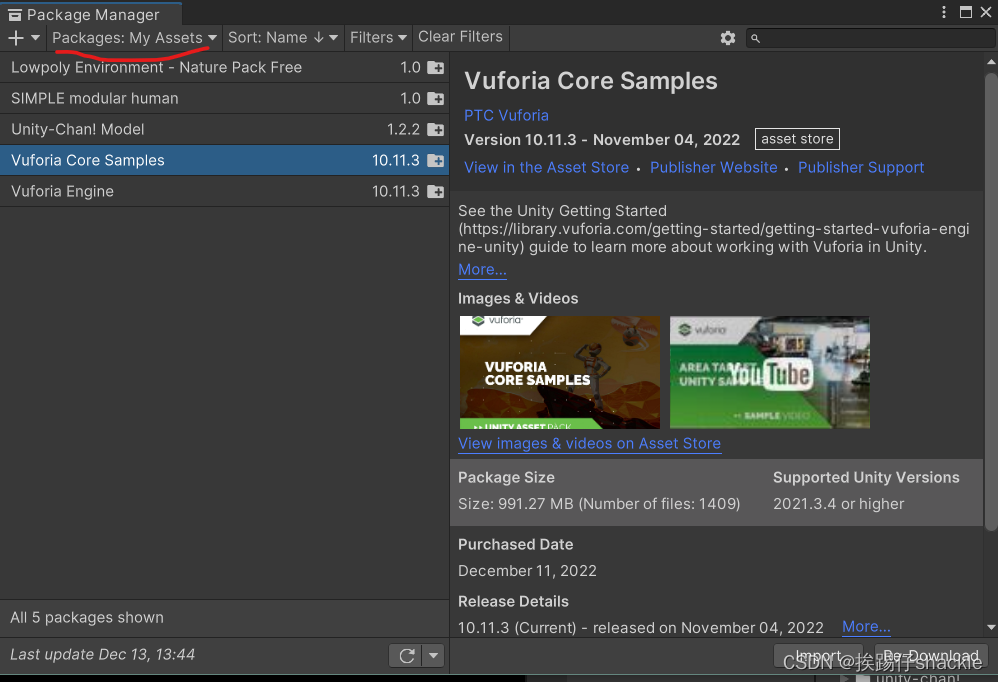Click Clear Filters
The image size is (998, 682).
(x=460, y=37)
